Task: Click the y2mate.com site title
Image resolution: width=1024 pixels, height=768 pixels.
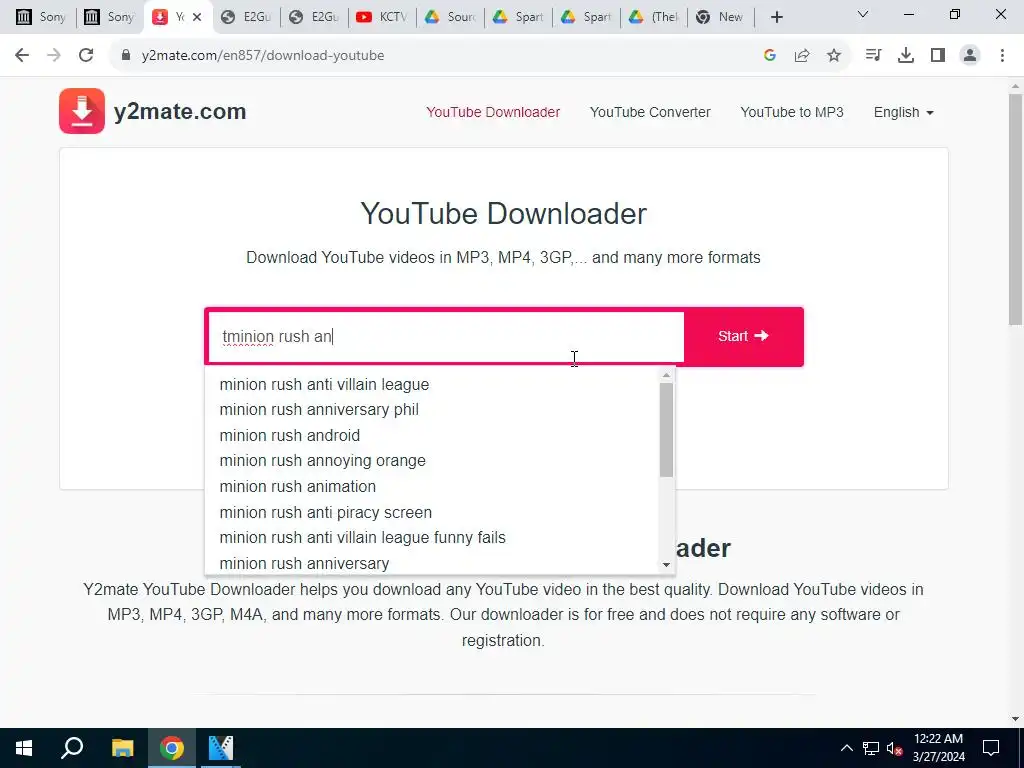Action: pos(180,112)
